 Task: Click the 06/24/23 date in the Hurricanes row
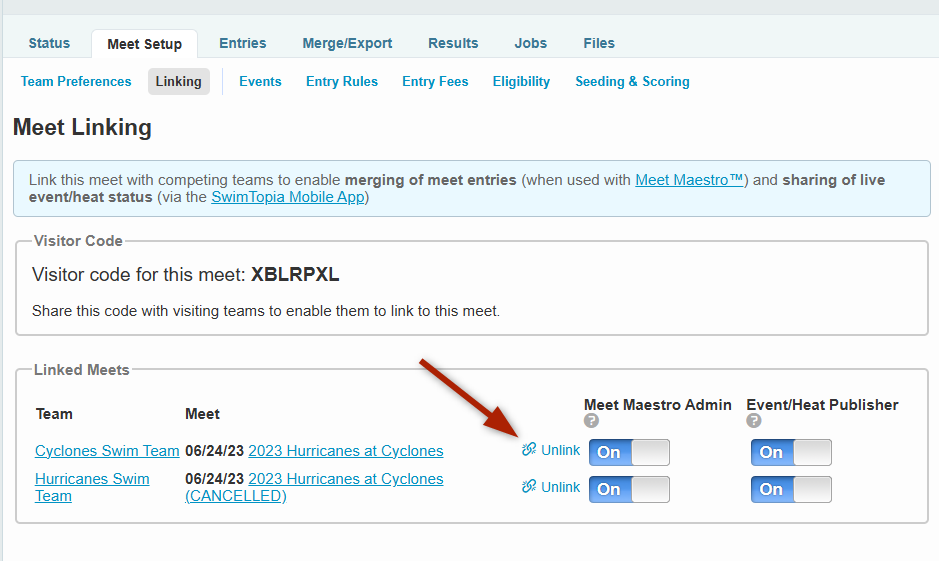pos(214,479)
